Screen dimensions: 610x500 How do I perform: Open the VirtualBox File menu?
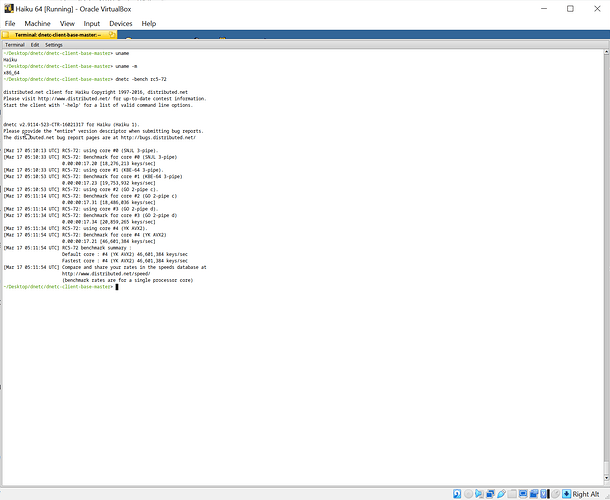click(10, 23)
